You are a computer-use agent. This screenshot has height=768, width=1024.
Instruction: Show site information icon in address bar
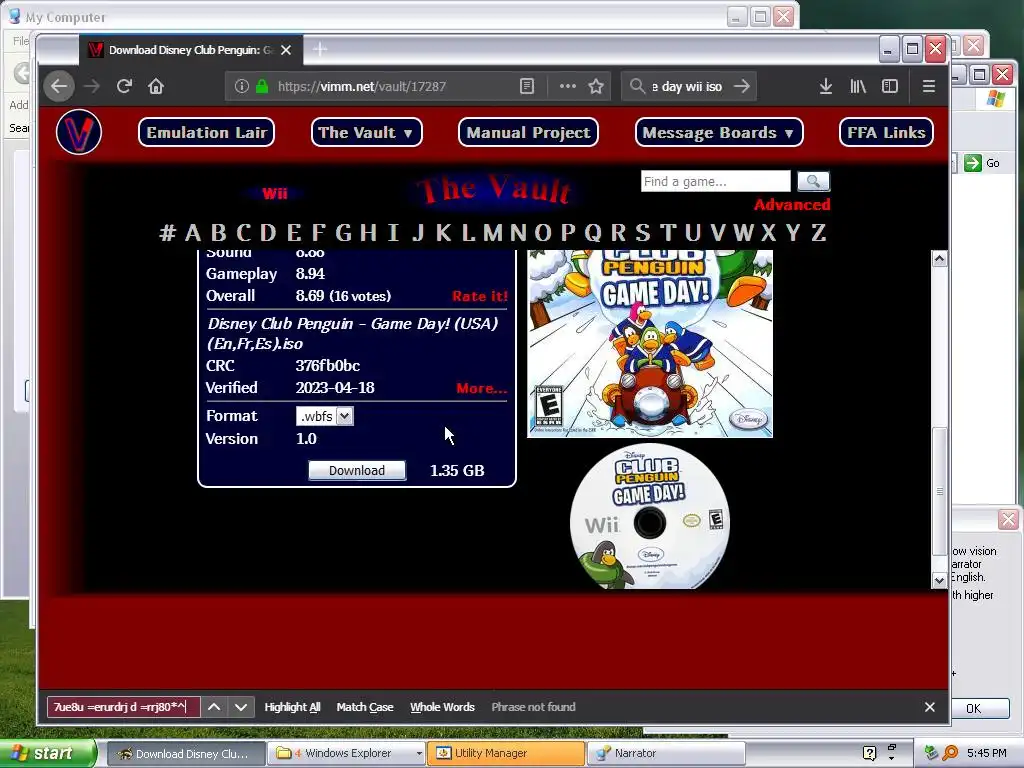pyautogui.click(x=242, y=86)
